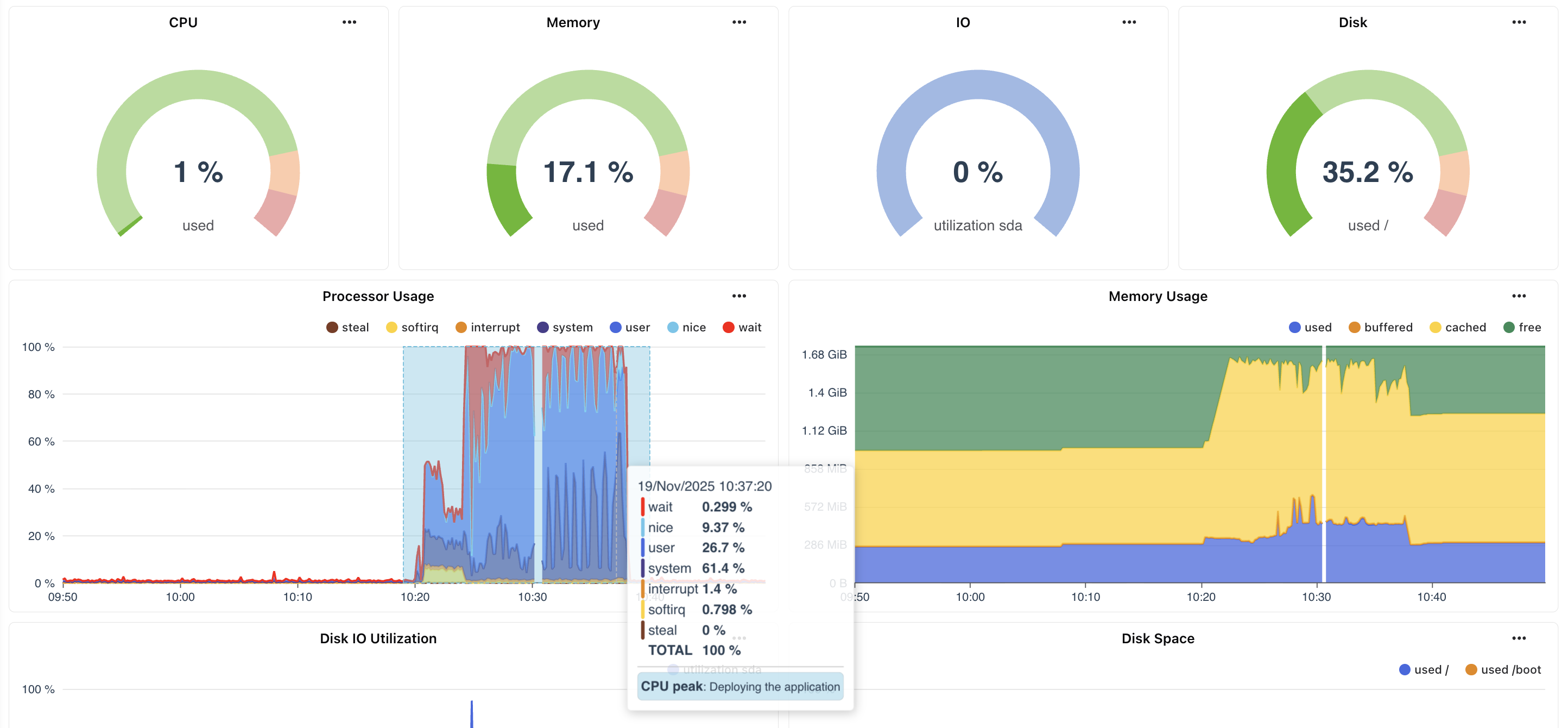1568x728 pixels.
Task: Toggle the nice series color dot
Action: click(x=673, y=327)
